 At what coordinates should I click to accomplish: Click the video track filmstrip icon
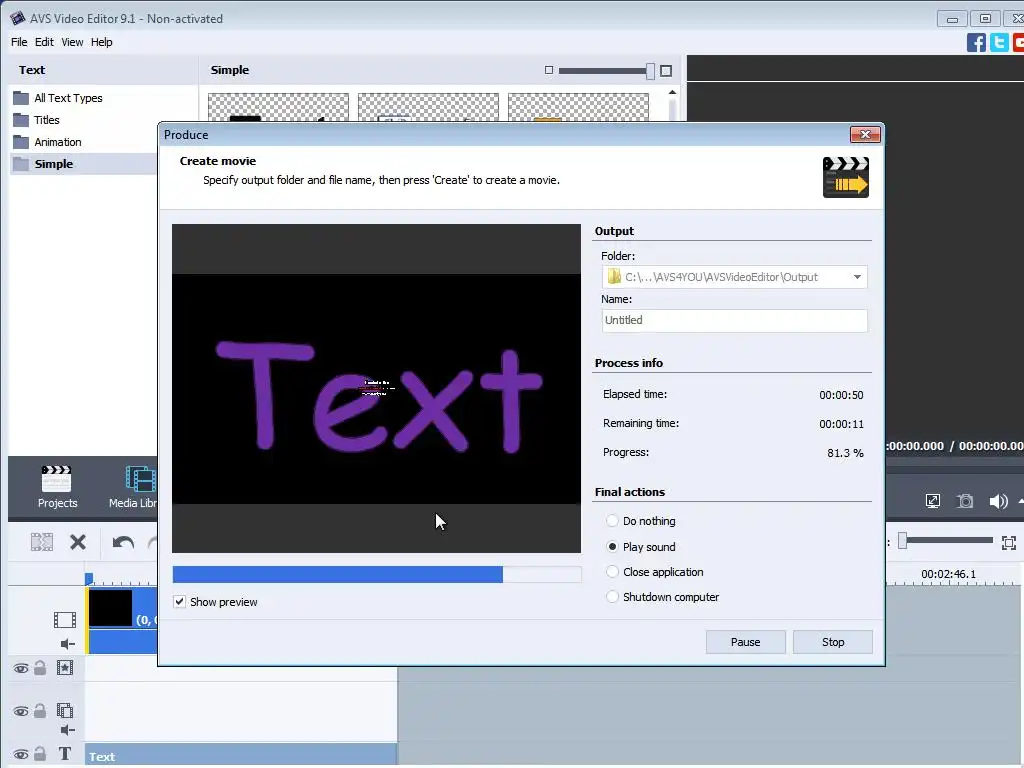click(x=65, y=620)
